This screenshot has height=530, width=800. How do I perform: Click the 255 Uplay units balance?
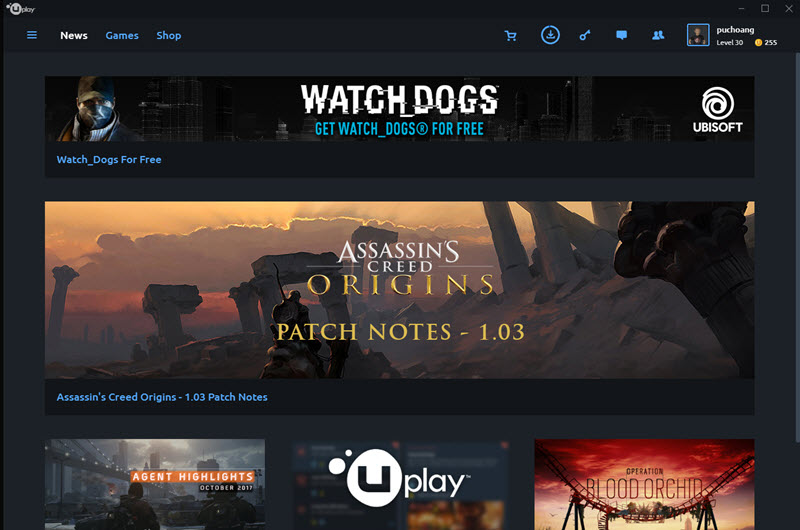tap(770, 42)
